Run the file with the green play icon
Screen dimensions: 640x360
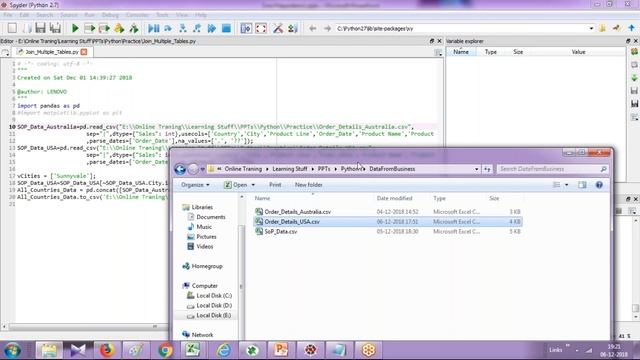click(x=75, y=28)
